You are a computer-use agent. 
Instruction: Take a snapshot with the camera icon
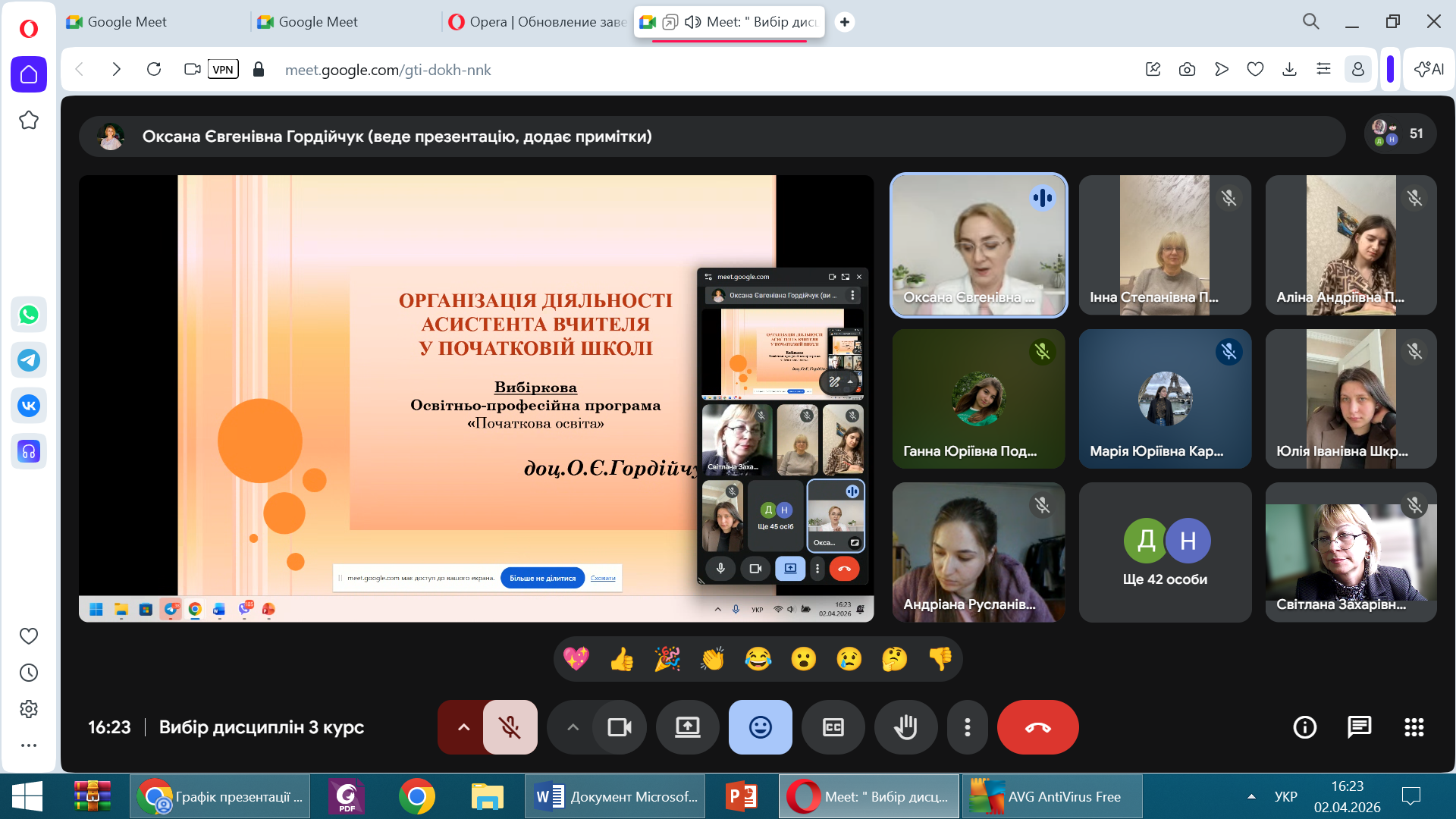[1188, 70]
